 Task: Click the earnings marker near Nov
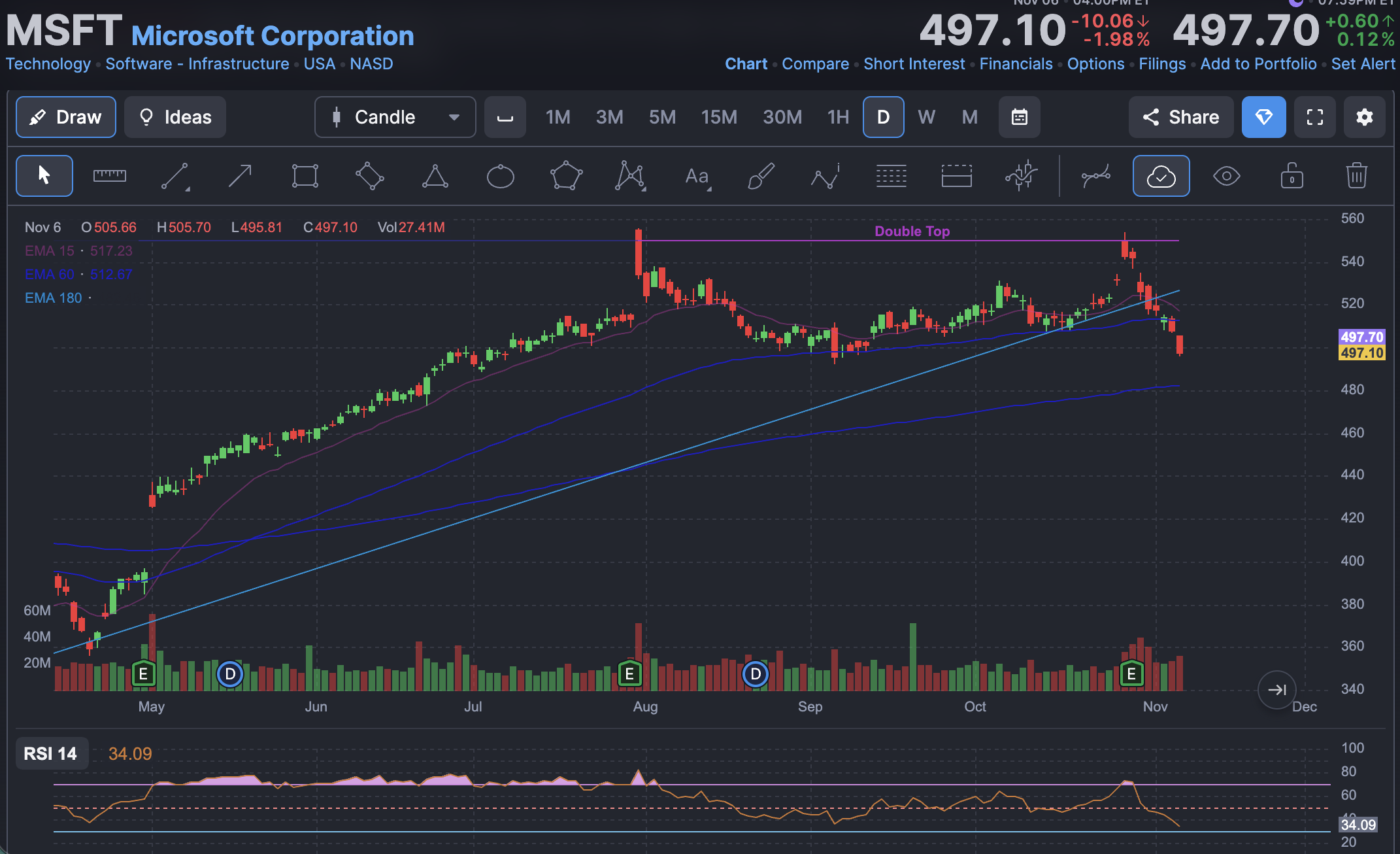coord(1131,674)
